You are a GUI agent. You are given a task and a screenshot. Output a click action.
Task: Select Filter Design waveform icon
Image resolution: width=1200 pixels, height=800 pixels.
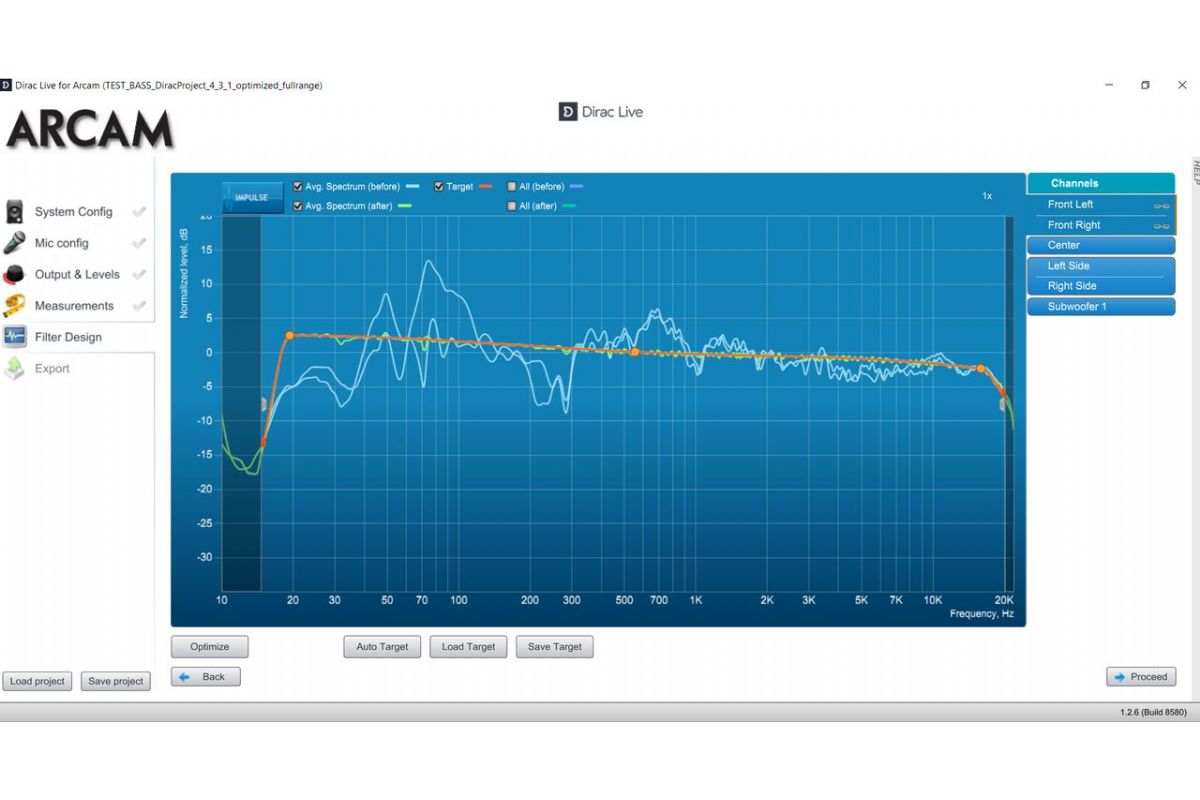click(14, 337)
